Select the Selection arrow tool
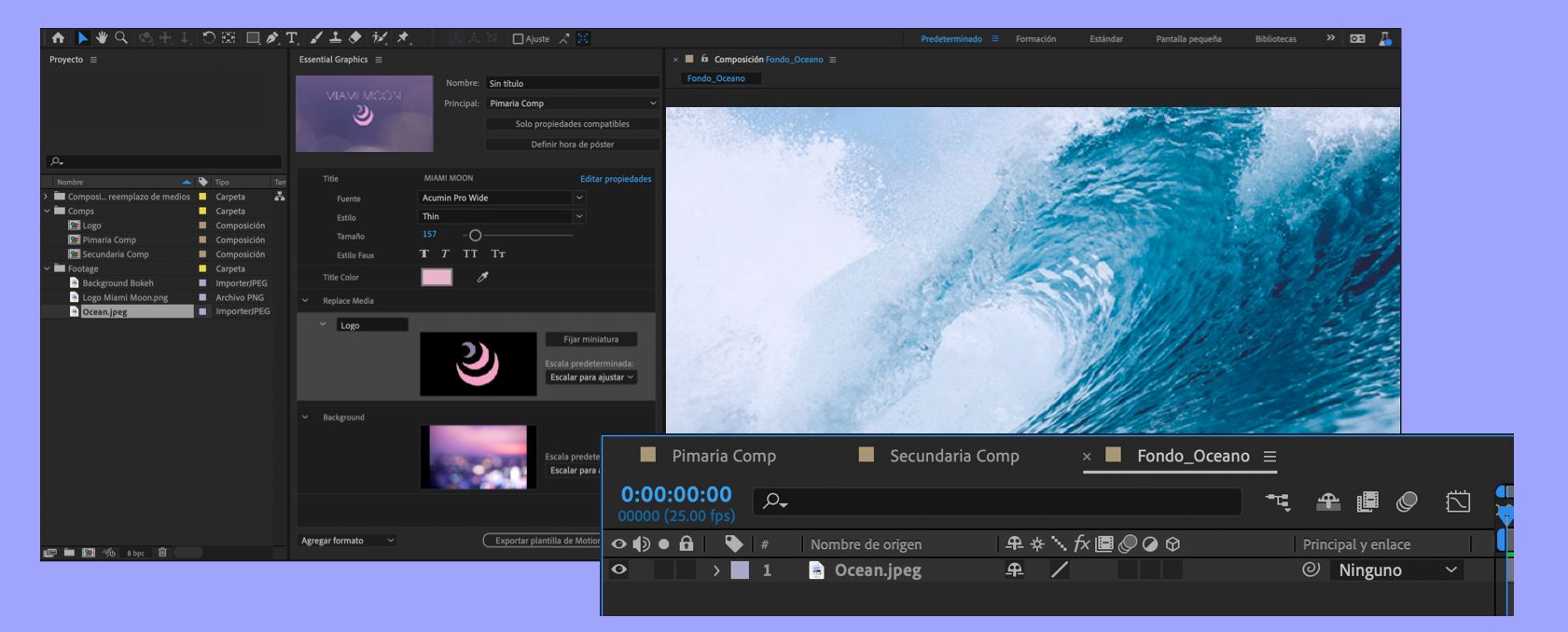1568x632 pixels. click(x=82, y=38)
